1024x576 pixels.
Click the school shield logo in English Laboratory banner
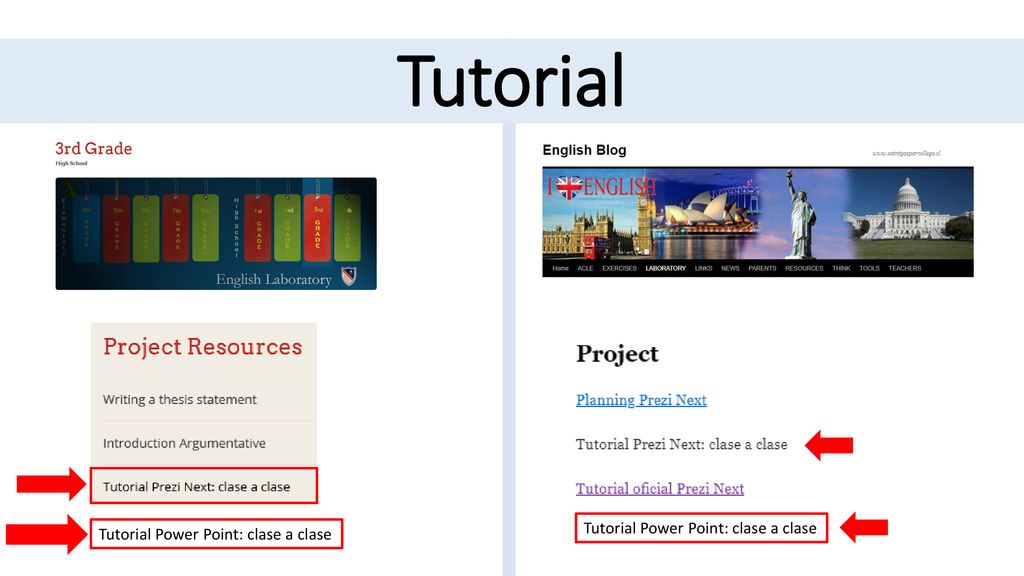click(x=349, y=276)
